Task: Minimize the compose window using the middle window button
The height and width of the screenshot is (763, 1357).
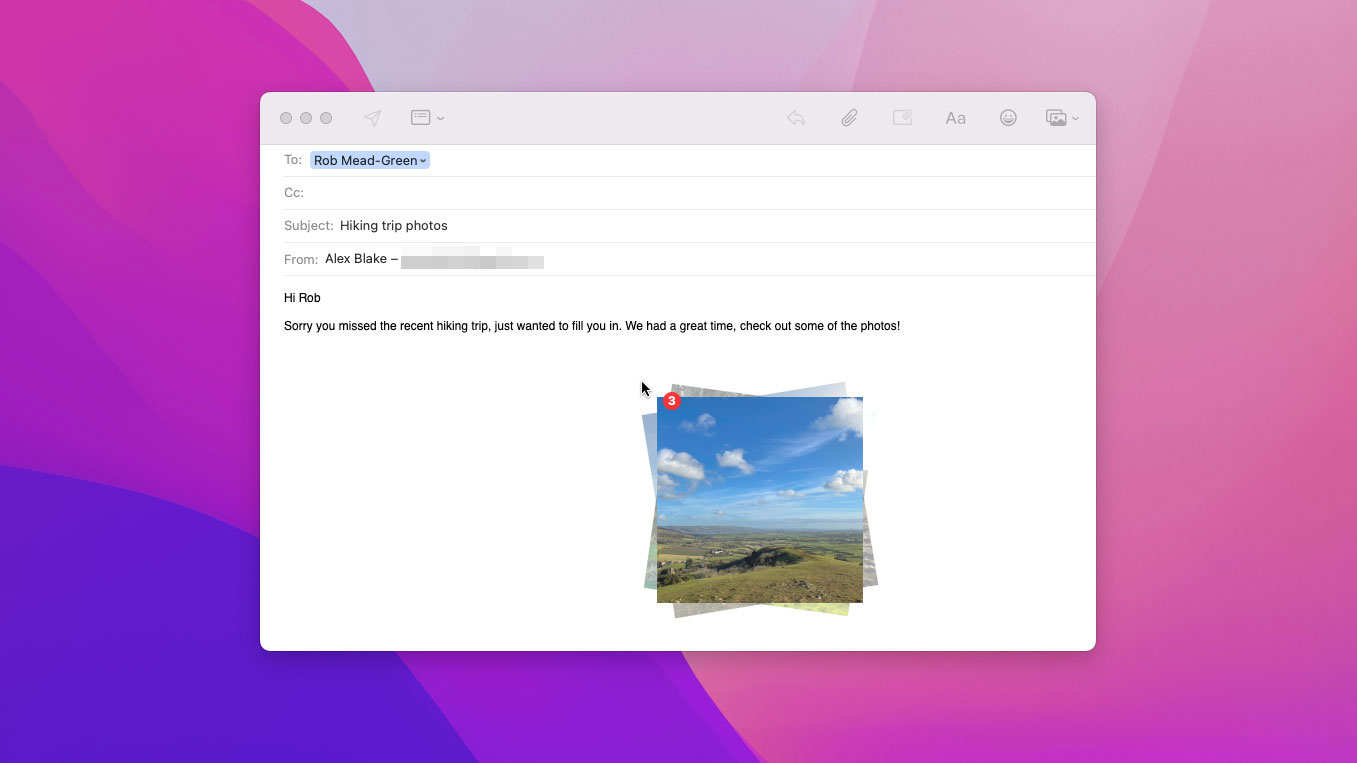Action: (x=306, y=118)
